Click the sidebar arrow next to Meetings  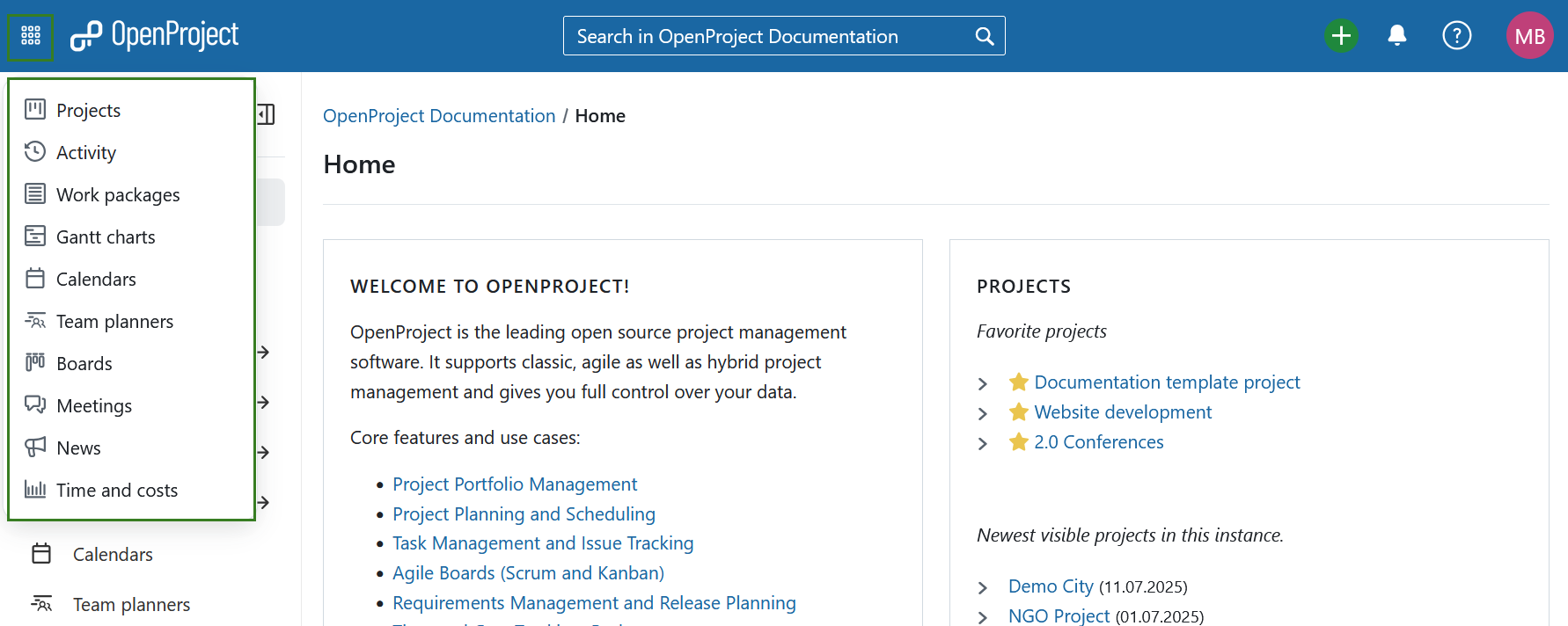coord(263,402)
